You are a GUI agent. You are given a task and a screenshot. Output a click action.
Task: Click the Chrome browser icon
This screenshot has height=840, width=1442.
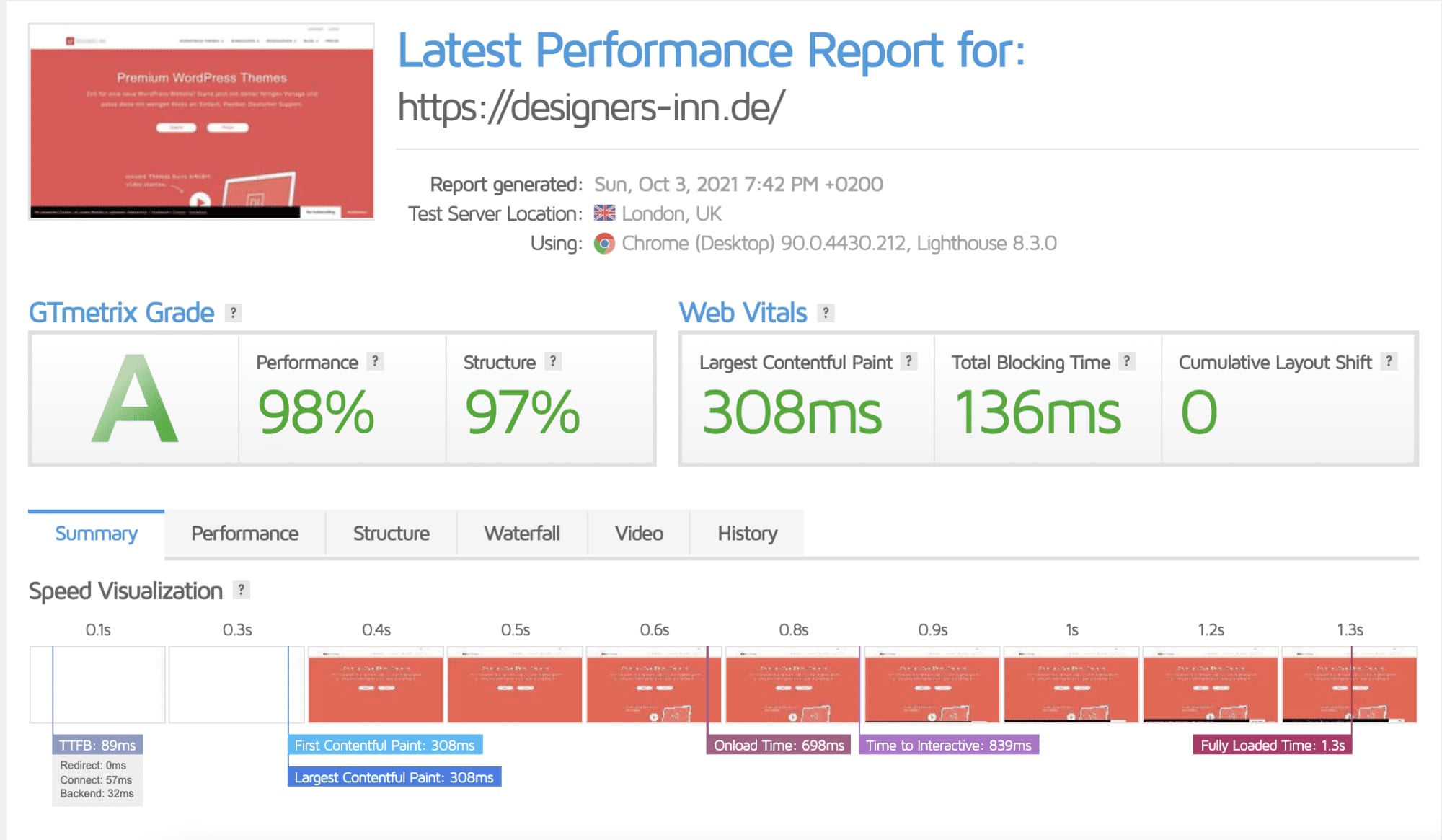[x=604, y=244]
